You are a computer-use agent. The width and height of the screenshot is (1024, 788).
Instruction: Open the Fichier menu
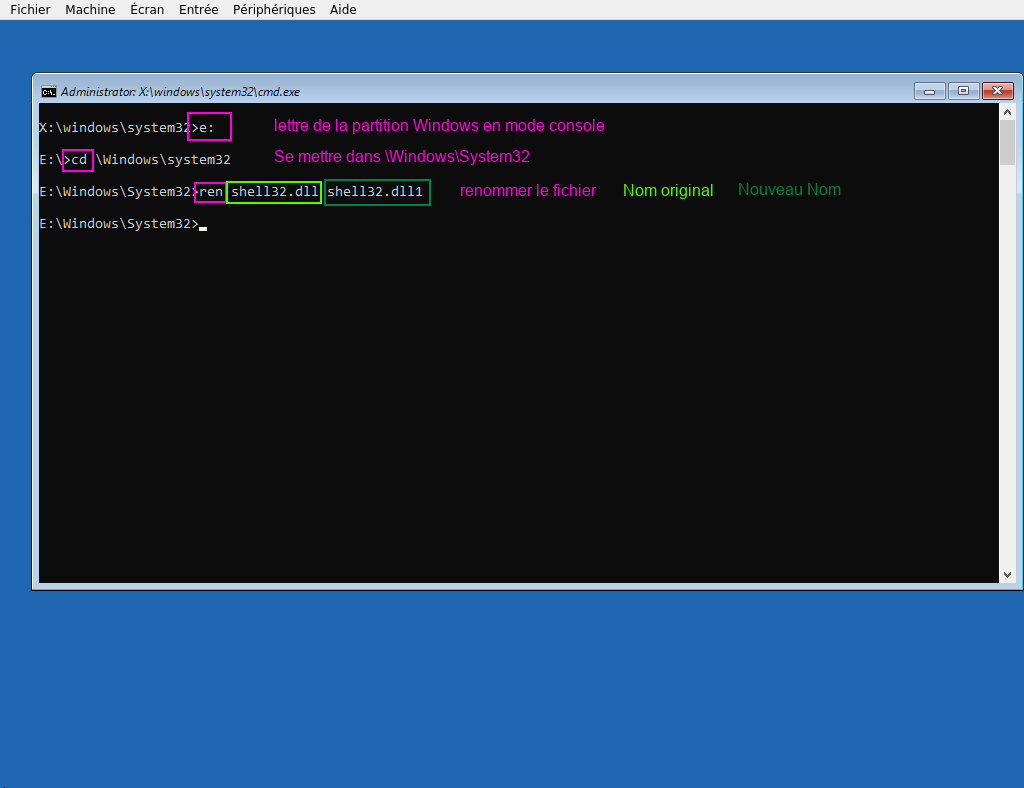pyautogui.click(x=30, y=10)
